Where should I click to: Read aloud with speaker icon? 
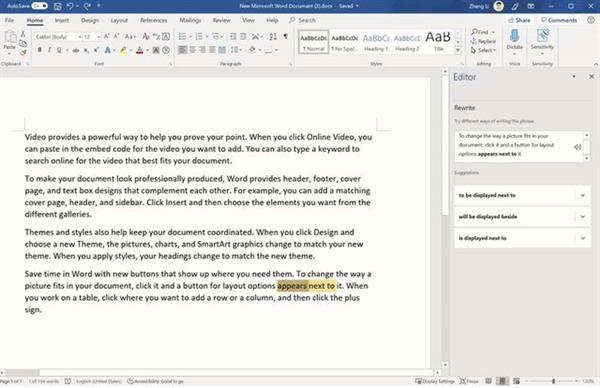[577, 147]
